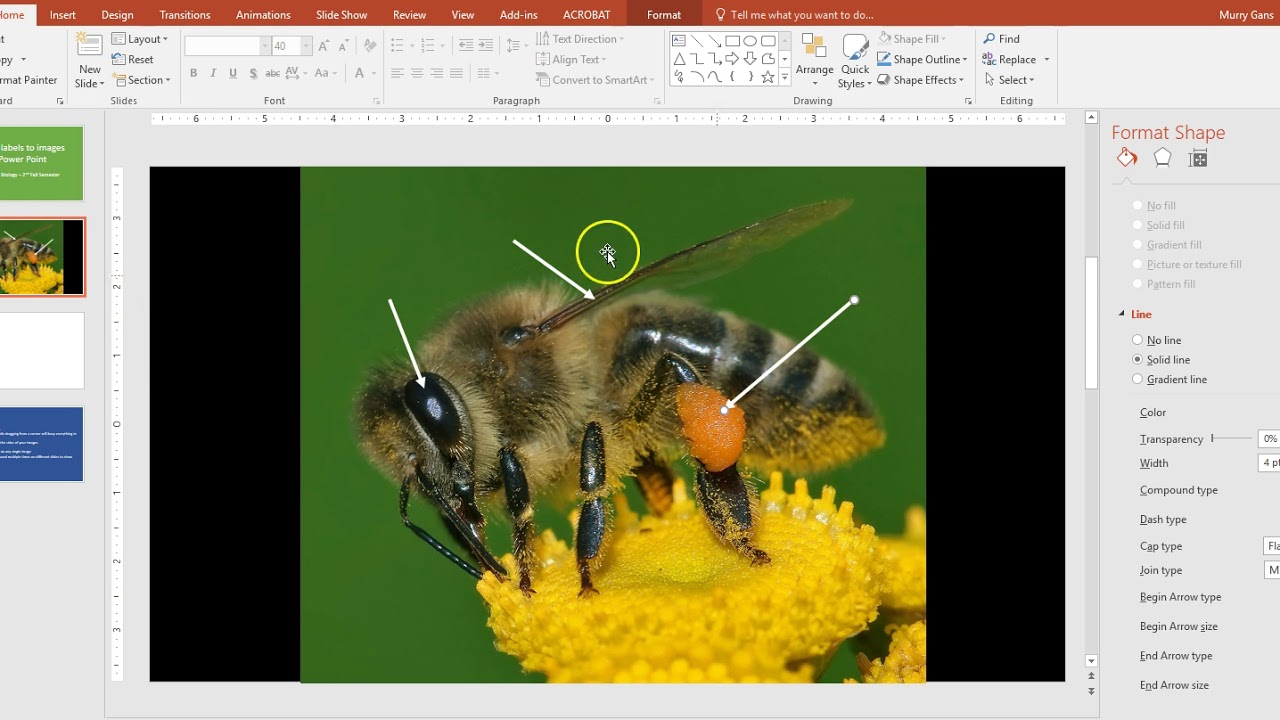Open the Shape Effects dropdown
Image resolution: width=1280 pixels, height=720 pixels.
tap(921, 80)
